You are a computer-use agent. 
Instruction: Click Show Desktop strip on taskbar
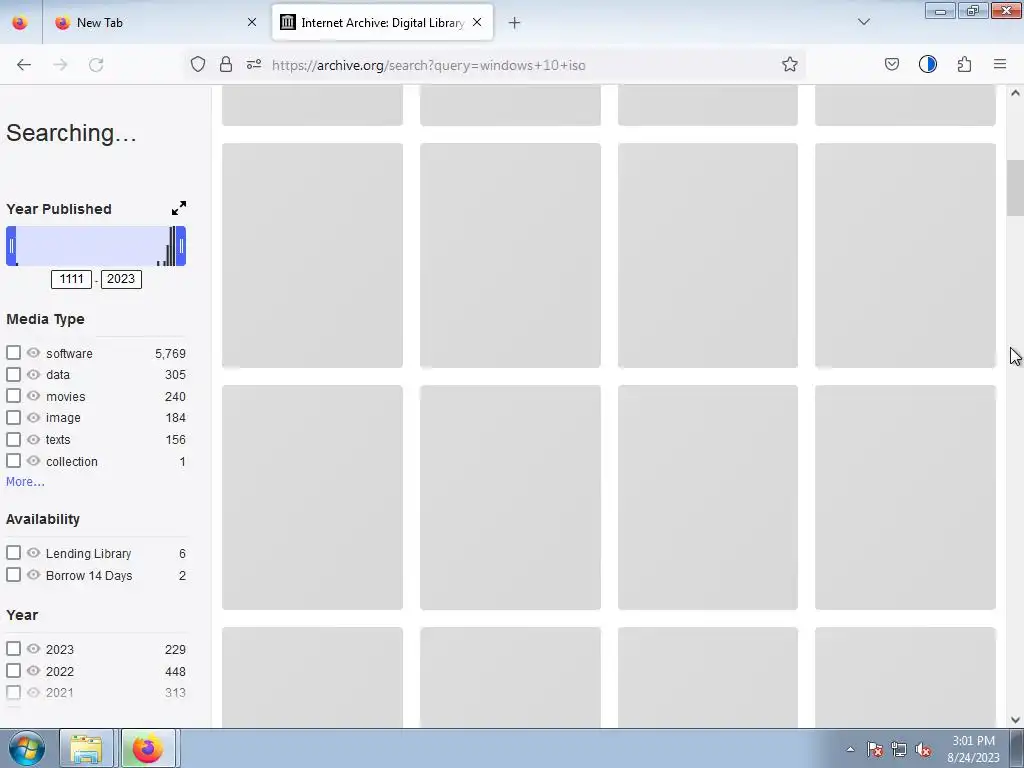(x=1017, y=748)
